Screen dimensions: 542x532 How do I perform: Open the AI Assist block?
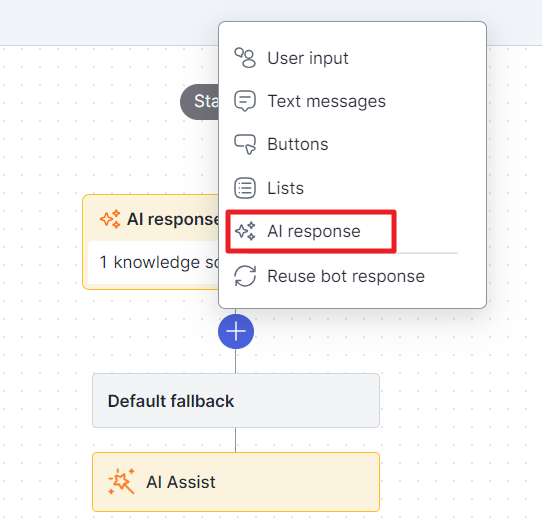click(x=236, y=482)
